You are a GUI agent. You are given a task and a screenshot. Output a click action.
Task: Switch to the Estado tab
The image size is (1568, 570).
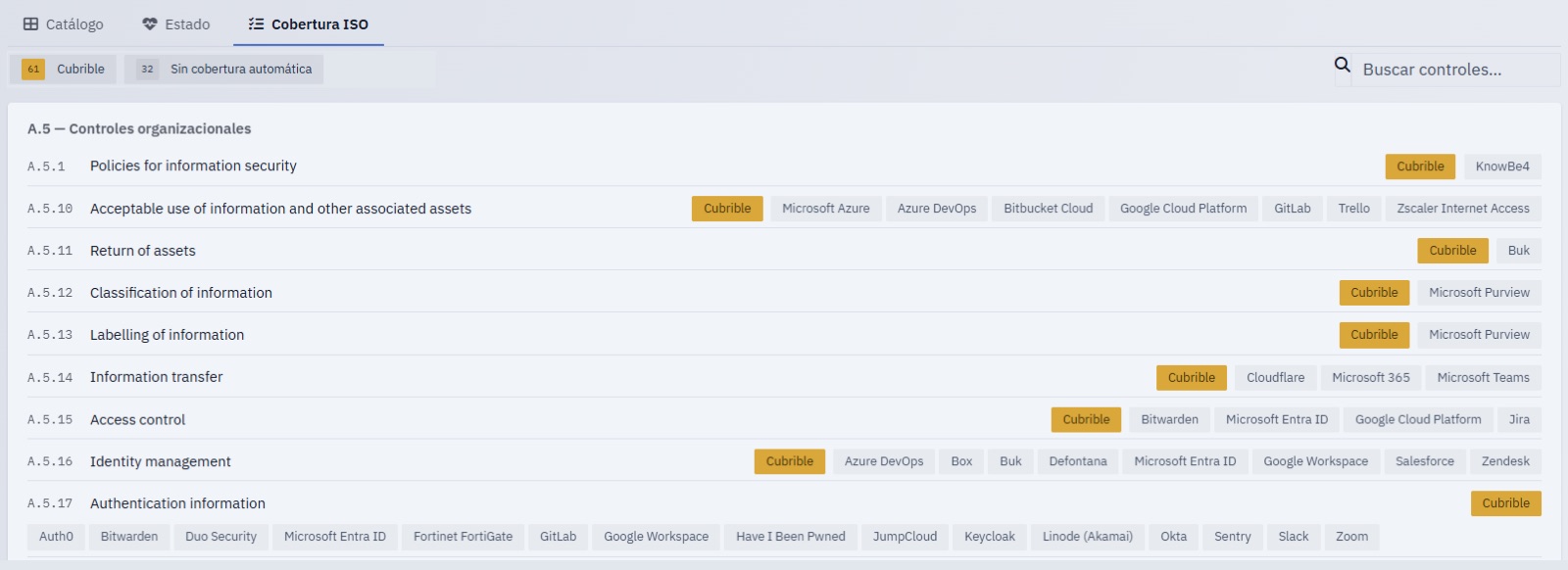pos(176,24)
